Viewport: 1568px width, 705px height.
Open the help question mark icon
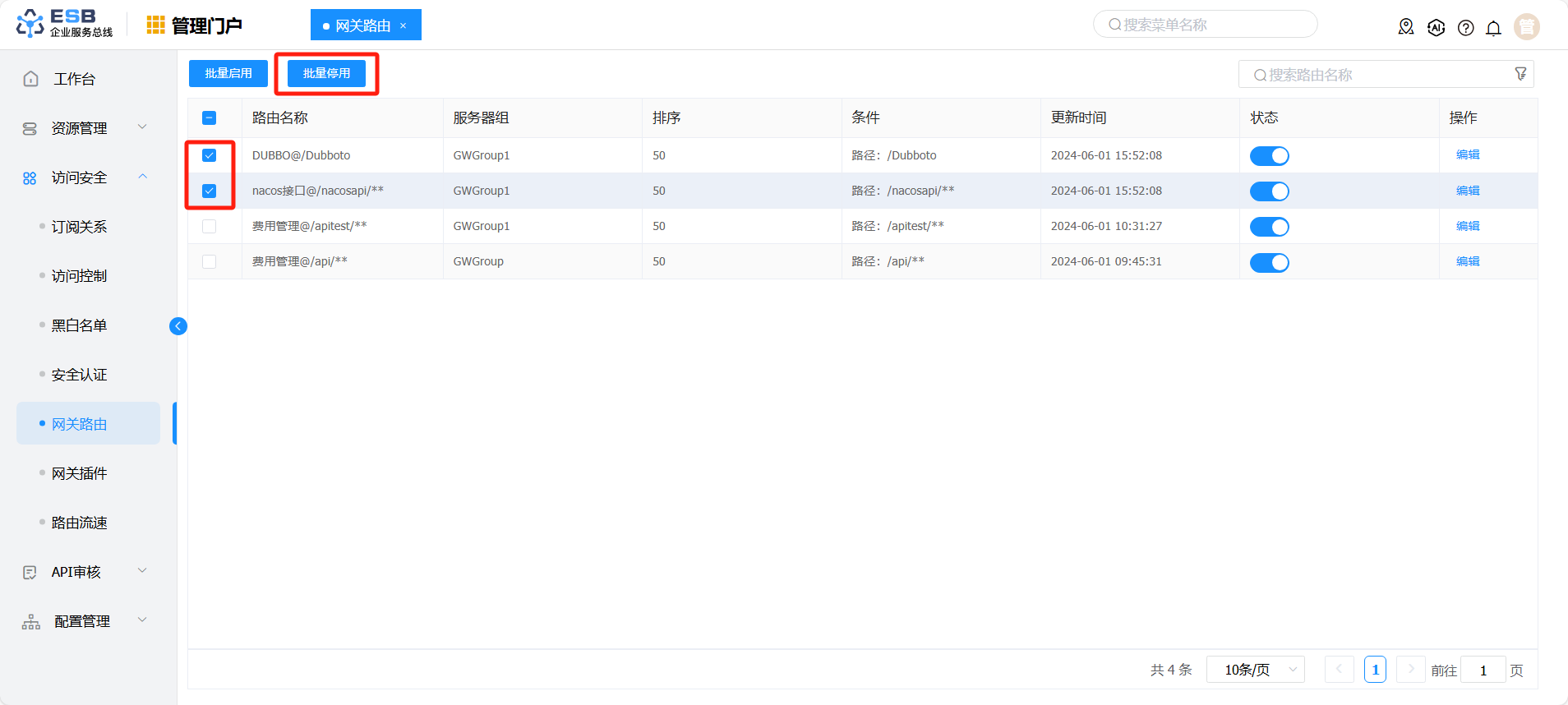1465,28
